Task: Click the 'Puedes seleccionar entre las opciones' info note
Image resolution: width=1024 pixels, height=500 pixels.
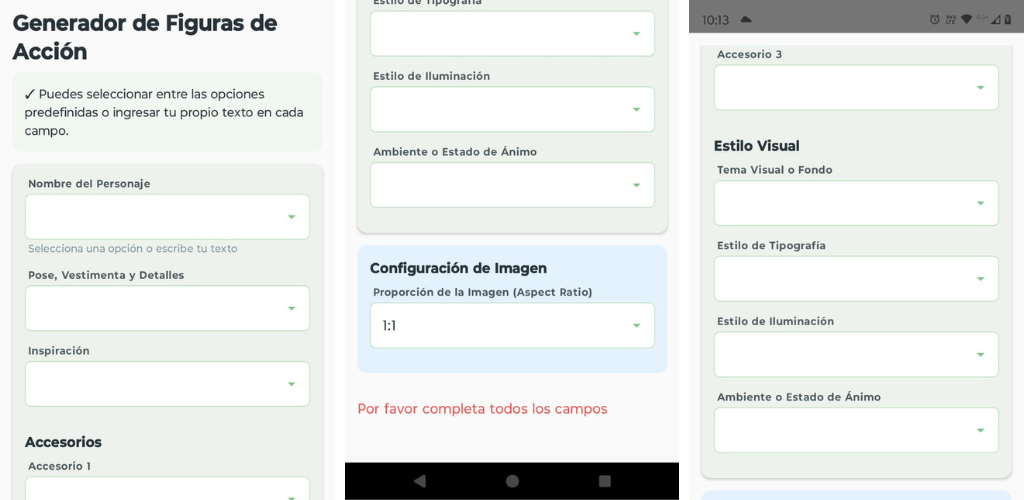Action: [x=167, y=112]
